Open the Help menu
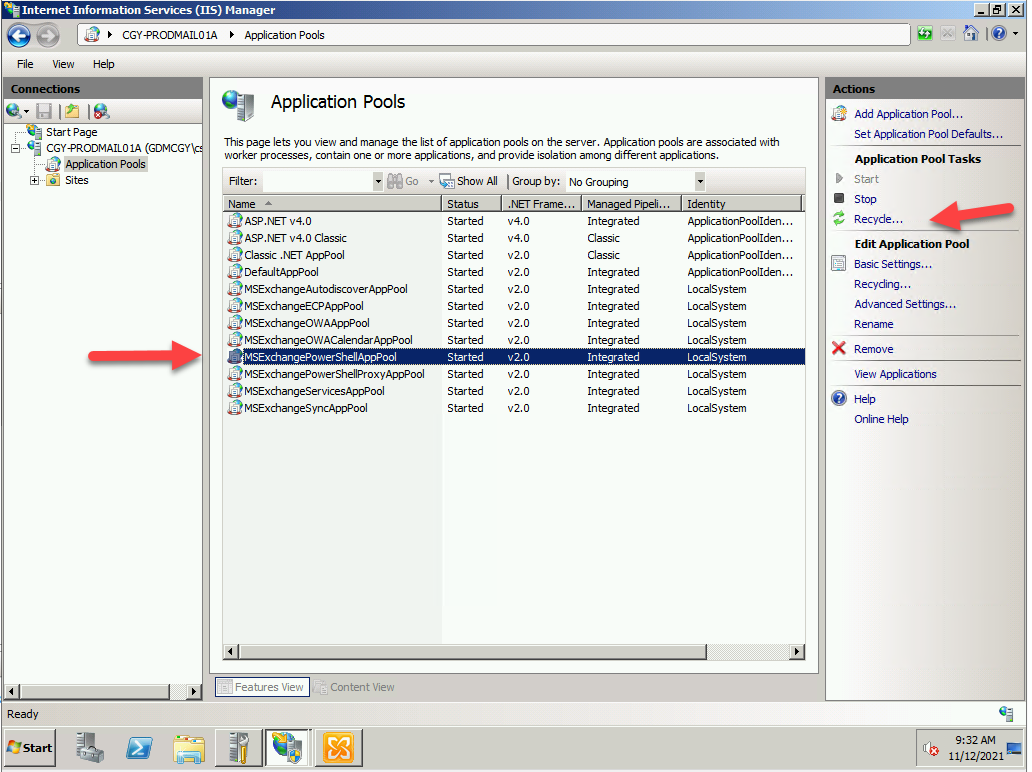Image resolution: width=1032 pixels, height=772 pixels. [103, 64]
